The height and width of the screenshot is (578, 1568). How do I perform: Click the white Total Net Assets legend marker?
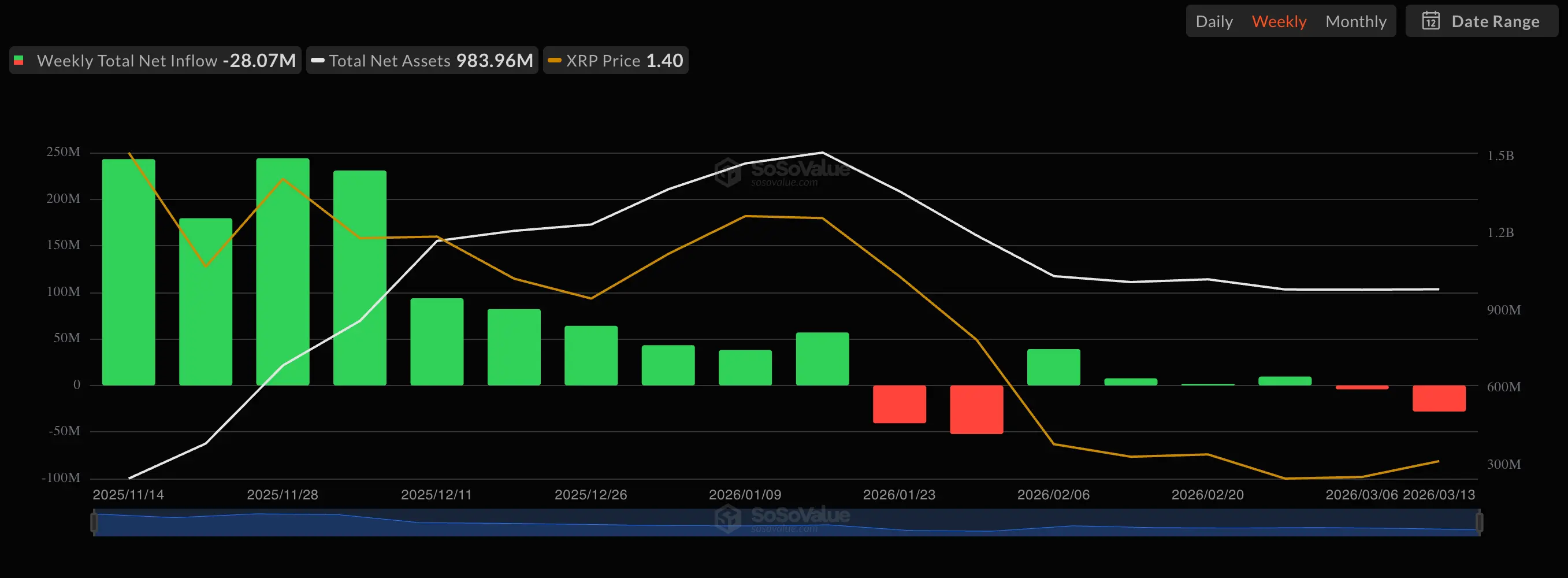click(317, 60)
